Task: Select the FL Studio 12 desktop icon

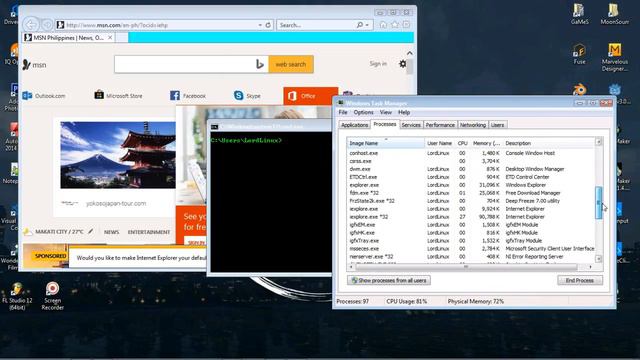Action: 17,296
